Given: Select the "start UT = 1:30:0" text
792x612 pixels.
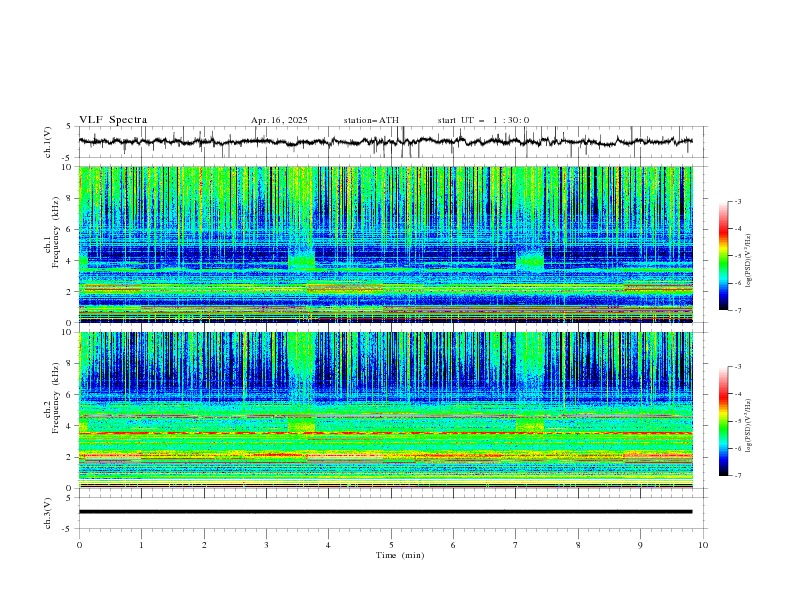Looking at the screenshot, I should (x=483, y=120).
